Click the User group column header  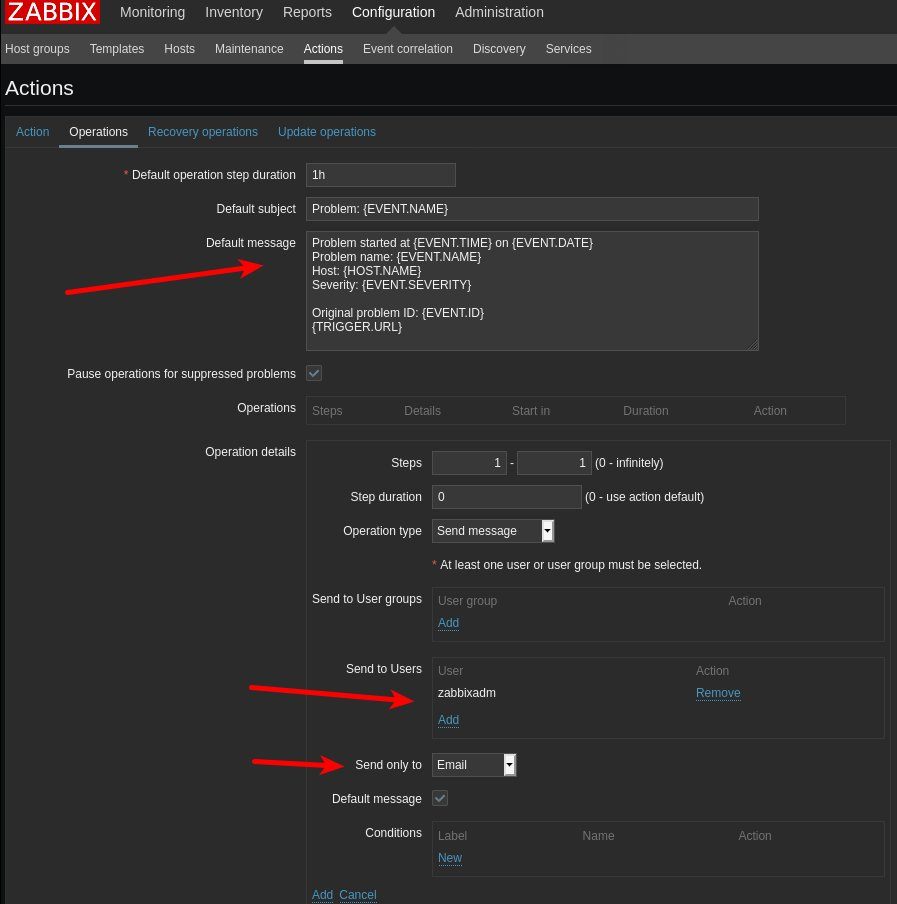pos(467,601)
